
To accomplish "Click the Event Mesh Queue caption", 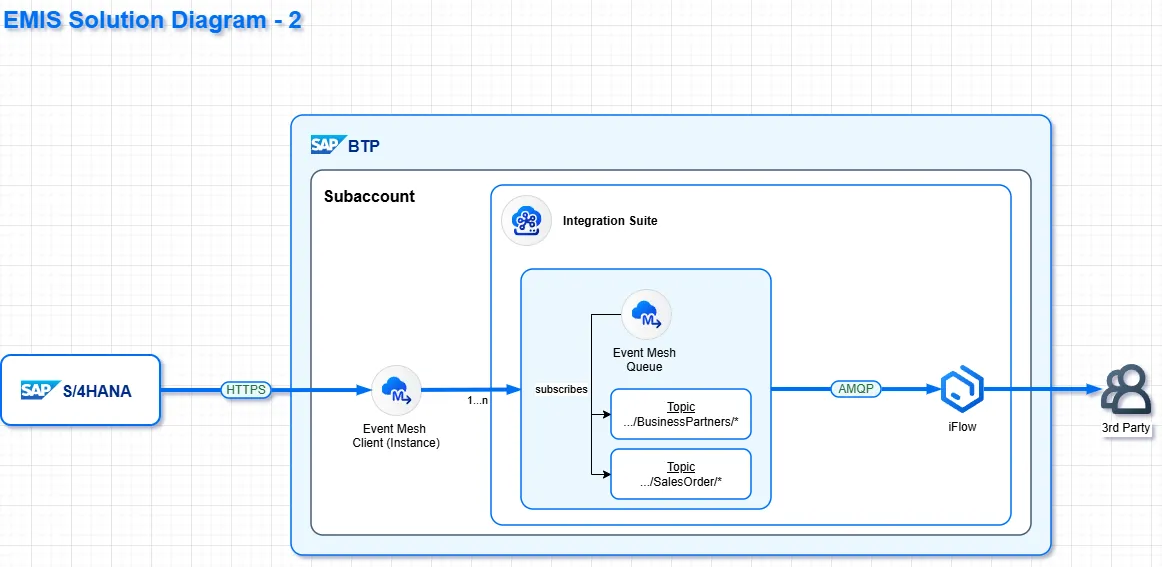I will point(645,360).
